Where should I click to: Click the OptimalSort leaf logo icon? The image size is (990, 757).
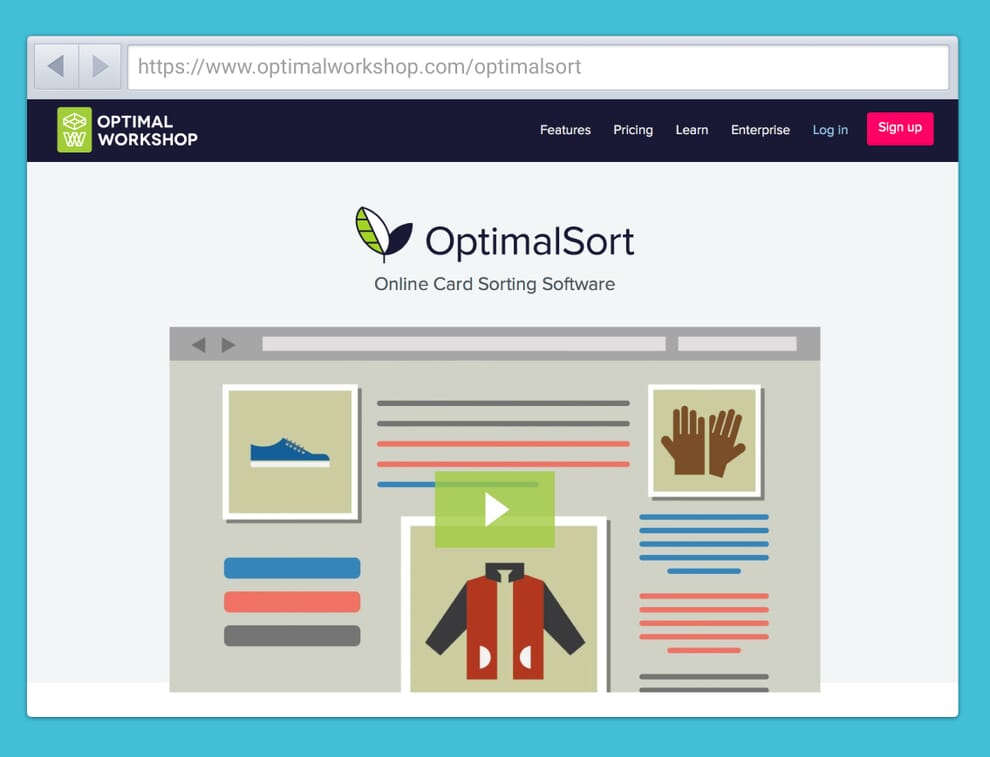point(383,234)
